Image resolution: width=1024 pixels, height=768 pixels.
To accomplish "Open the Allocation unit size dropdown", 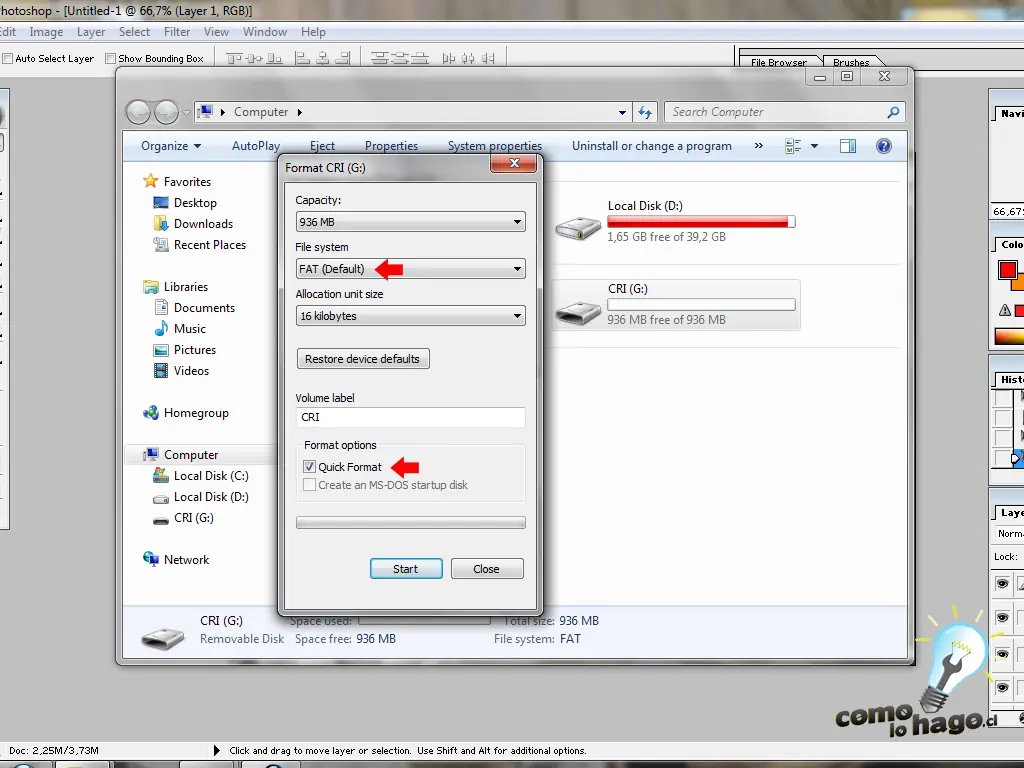I will coord(410,316).
